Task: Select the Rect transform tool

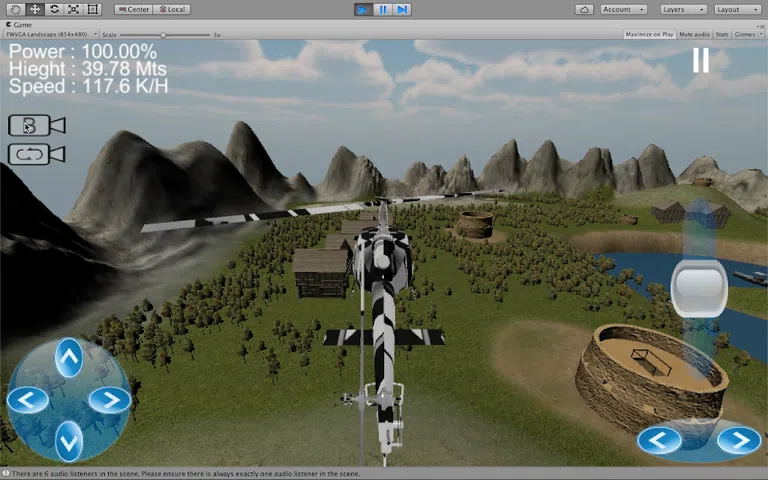Action: coord(93,9)
